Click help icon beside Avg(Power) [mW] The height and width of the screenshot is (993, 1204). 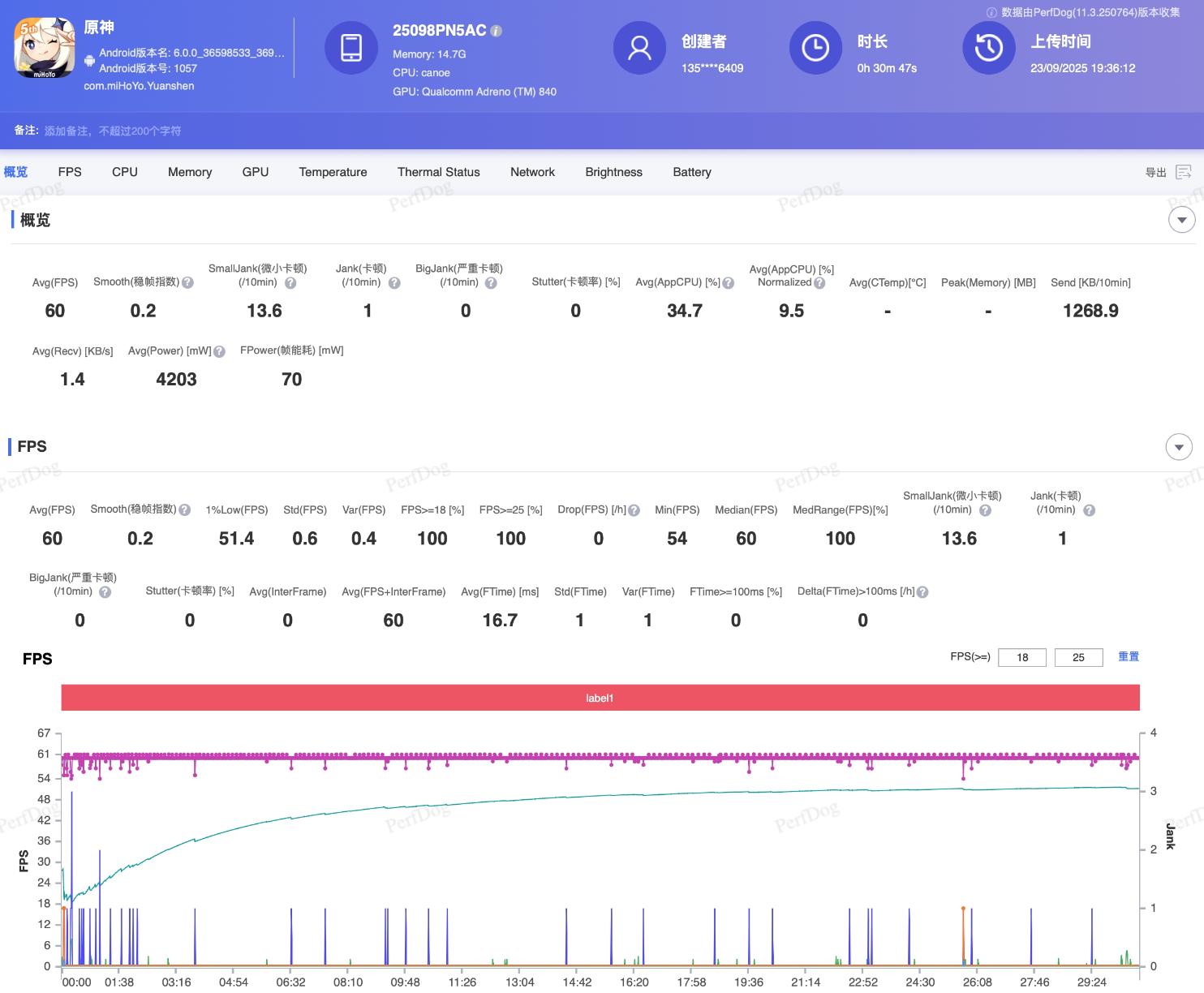coord(219,351)
